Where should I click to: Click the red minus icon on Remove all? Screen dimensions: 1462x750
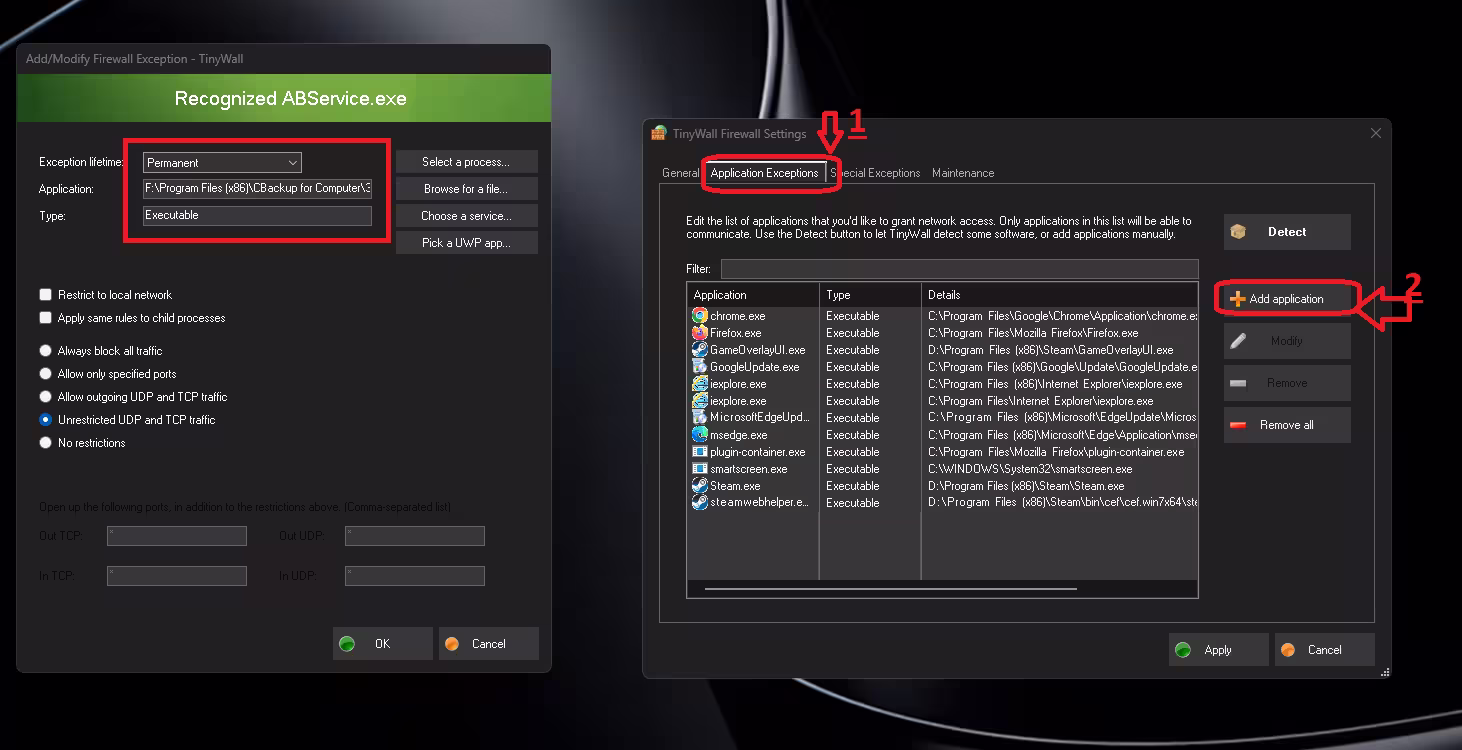(1238, 425)
